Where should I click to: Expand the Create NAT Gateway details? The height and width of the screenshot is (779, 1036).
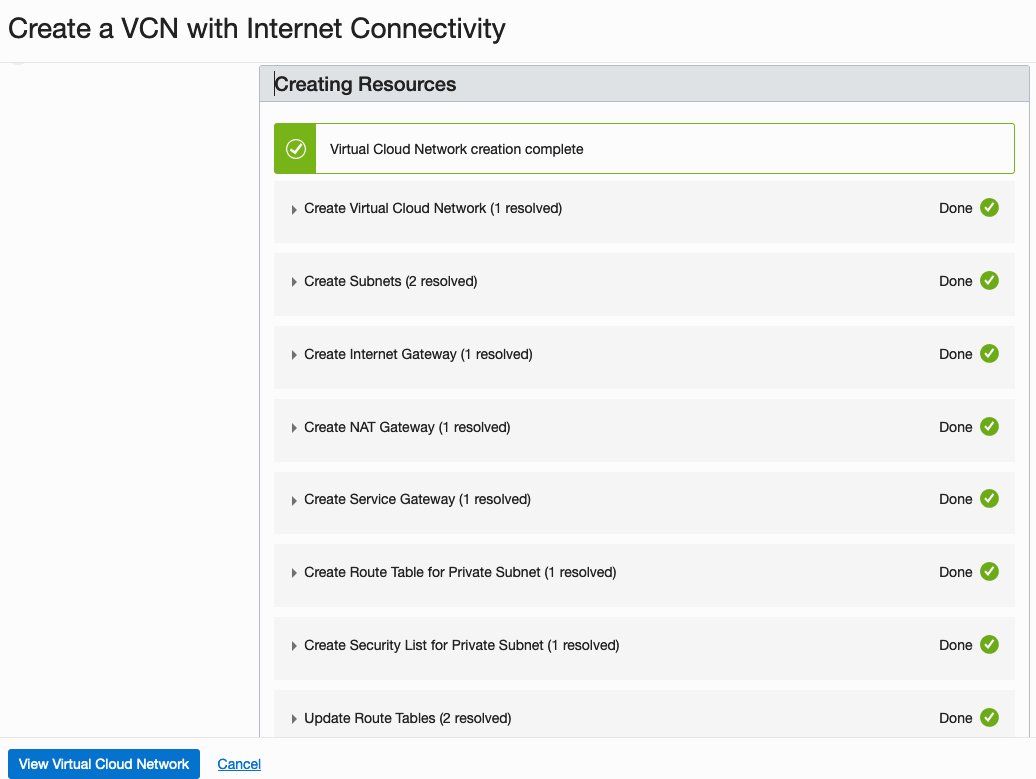coord(295,429)
